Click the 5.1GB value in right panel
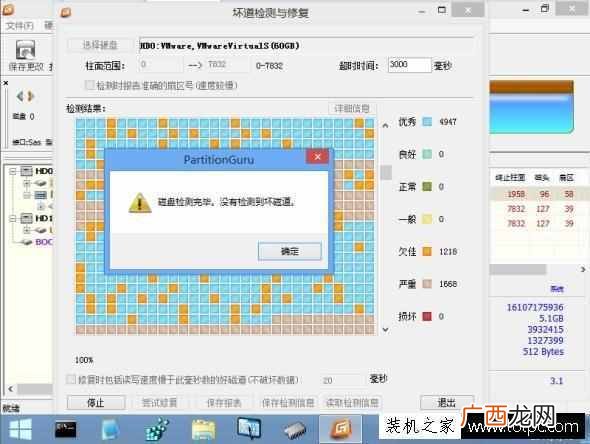The image size is (590, 444). [551, 318]
